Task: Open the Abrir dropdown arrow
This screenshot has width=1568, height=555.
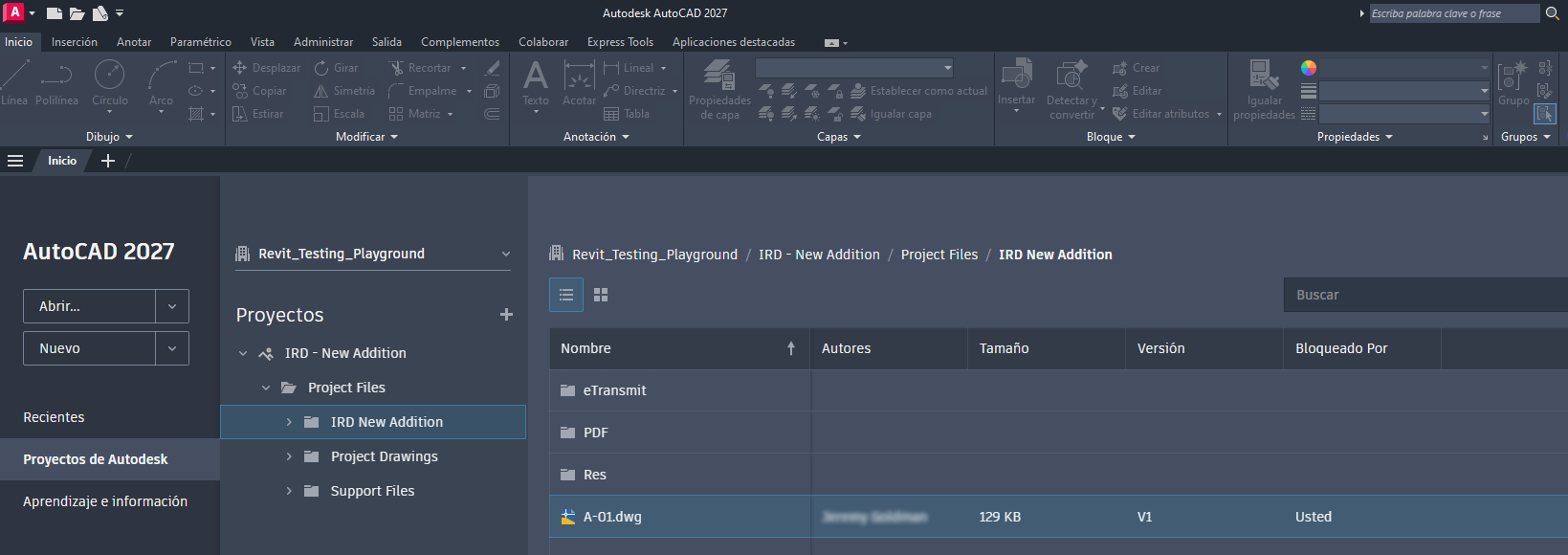Action: pyautogui.click(x=172, y=306)
